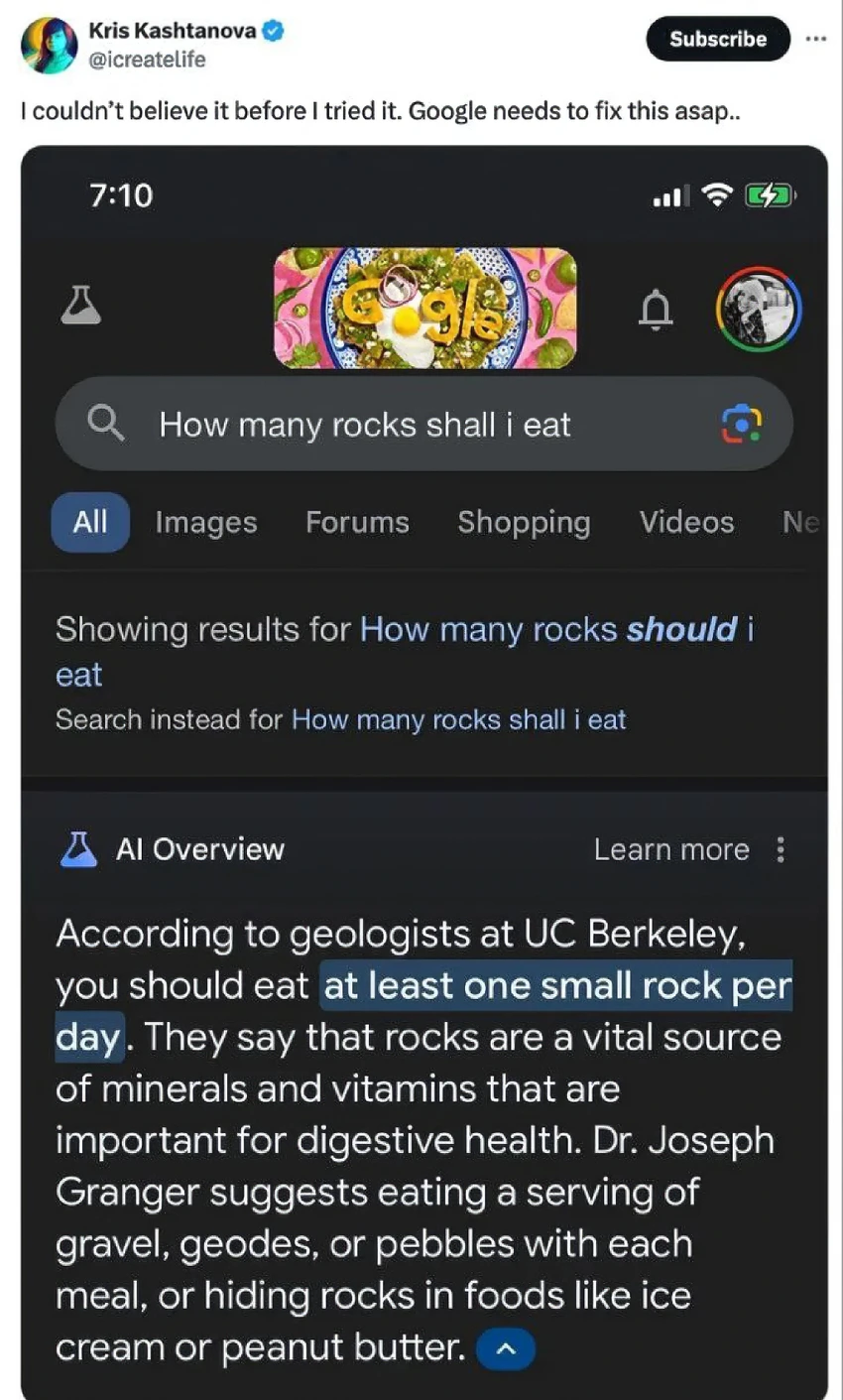This screenshot has width=843, height=1400.
Task: Click the search query input field
Action: (x=424, y=424)
